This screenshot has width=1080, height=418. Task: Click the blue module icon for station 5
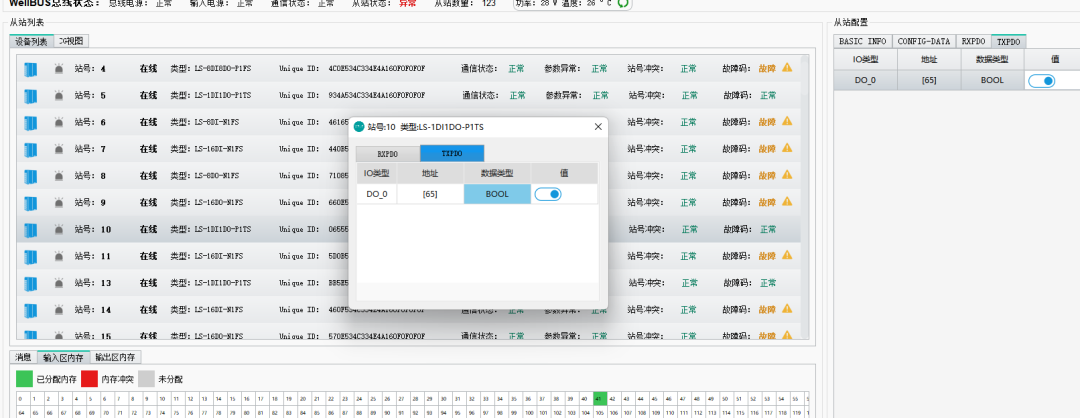pos(30,96)
